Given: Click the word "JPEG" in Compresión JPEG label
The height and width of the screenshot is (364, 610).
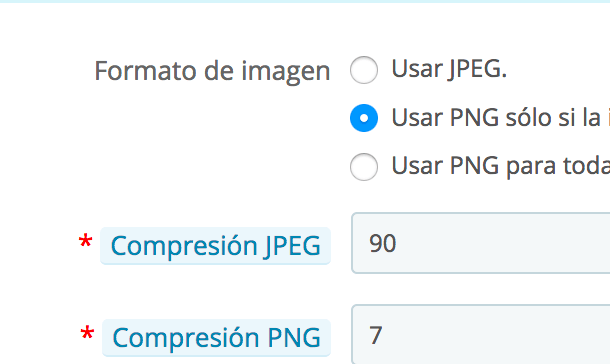Looking at the screenshot, I should (x=292, y=246).
